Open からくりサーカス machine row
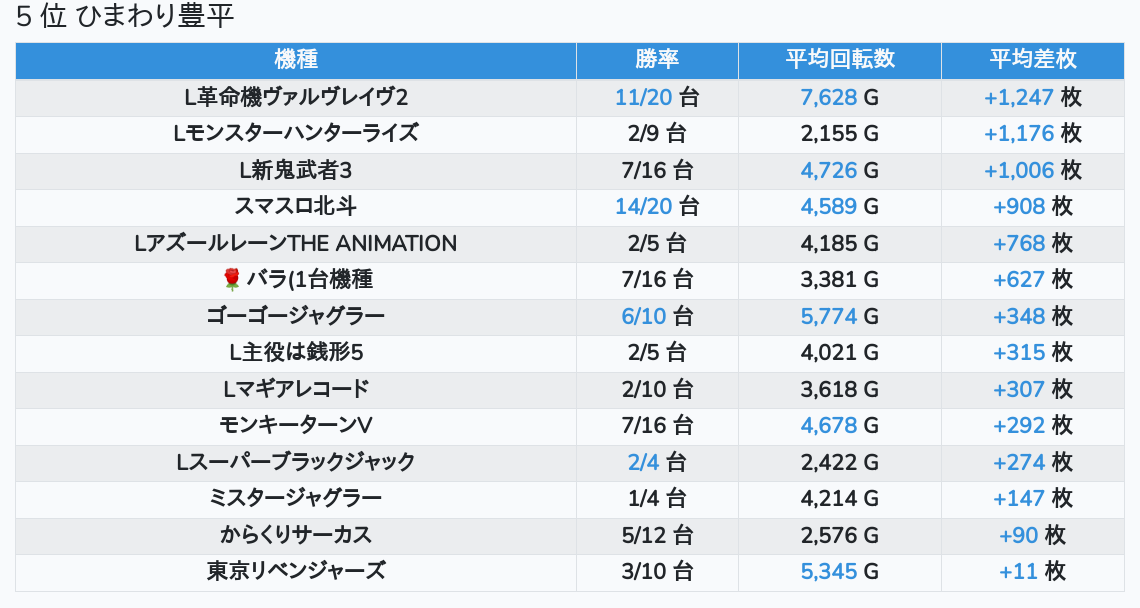Viewport: 1140px width, 608px height. 296,535
